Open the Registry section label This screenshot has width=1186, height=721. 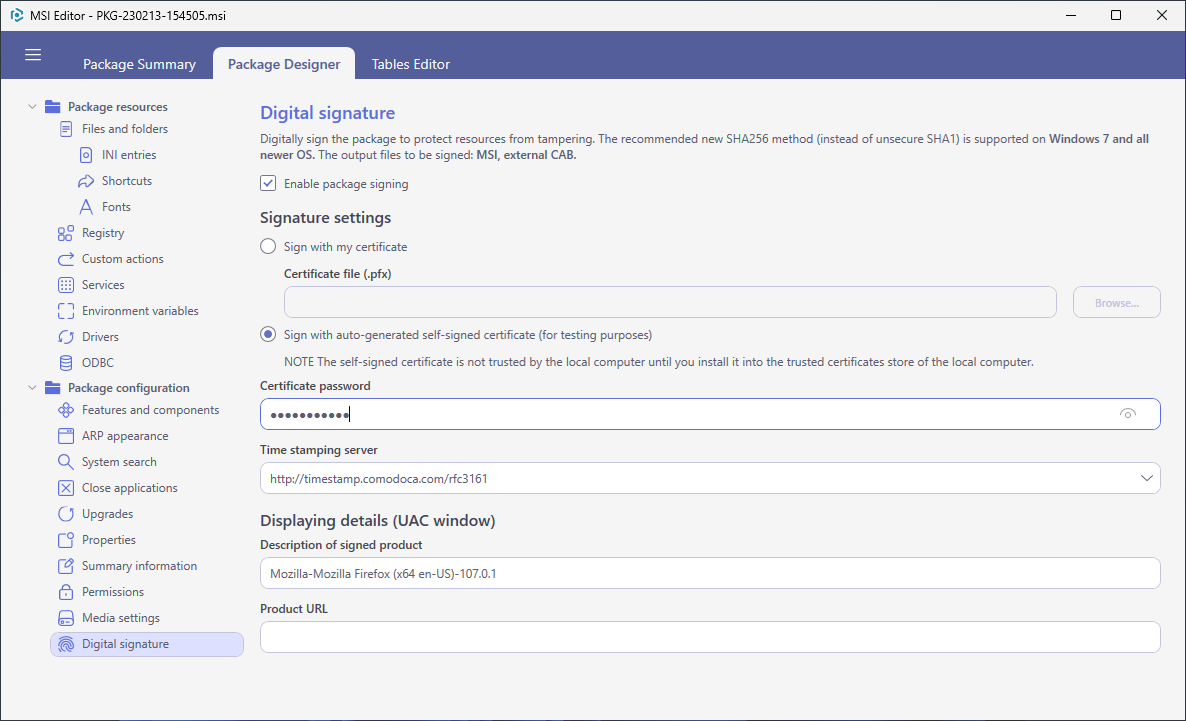[x=103, y=233]
